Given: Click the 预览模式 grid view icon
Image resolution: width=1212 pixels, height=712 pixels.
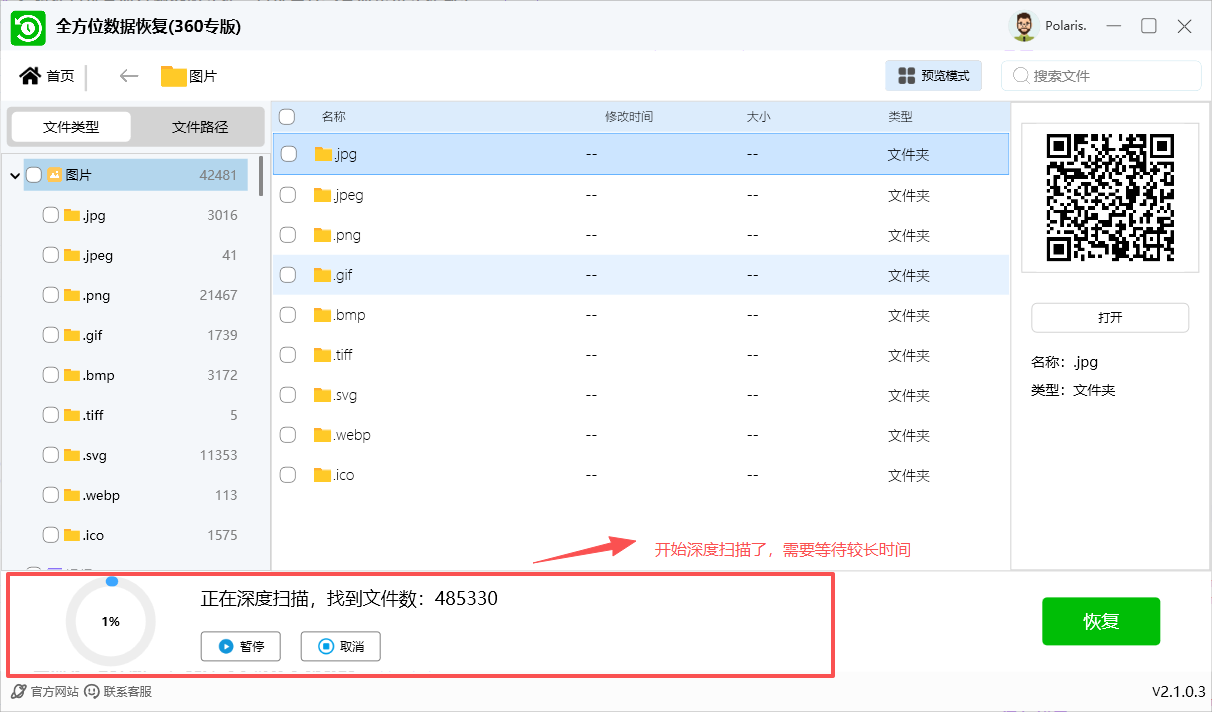Looking at the screenshot, I should 906,76.
